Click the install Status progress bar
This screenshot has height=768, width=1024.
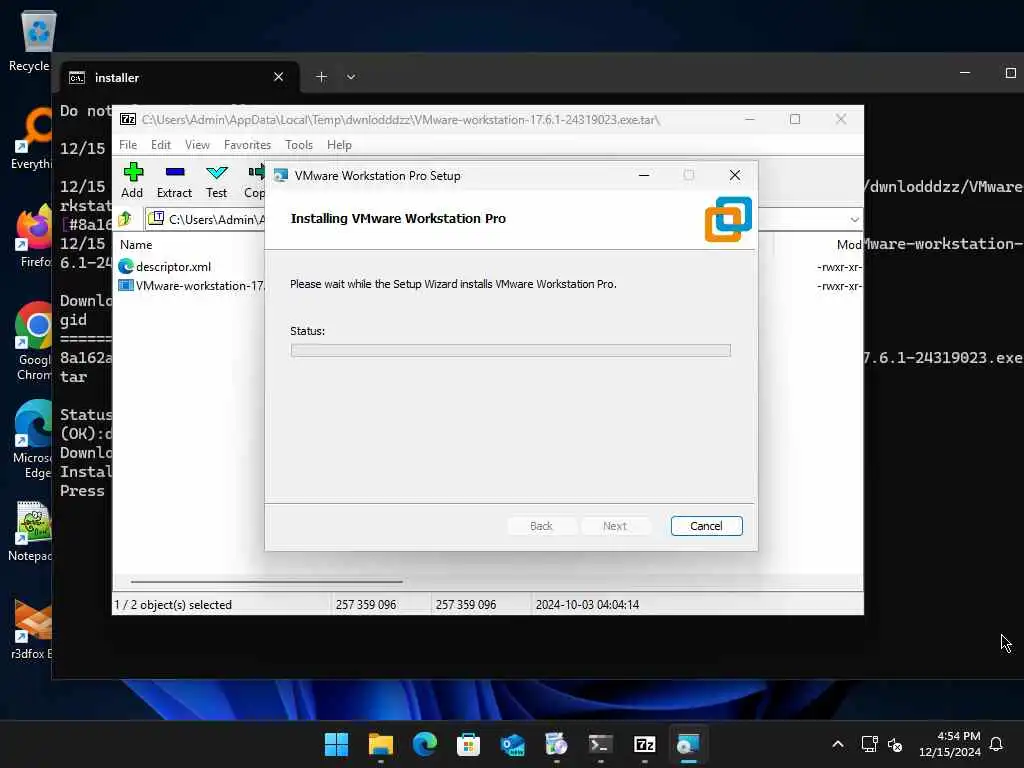coord(510,351)
